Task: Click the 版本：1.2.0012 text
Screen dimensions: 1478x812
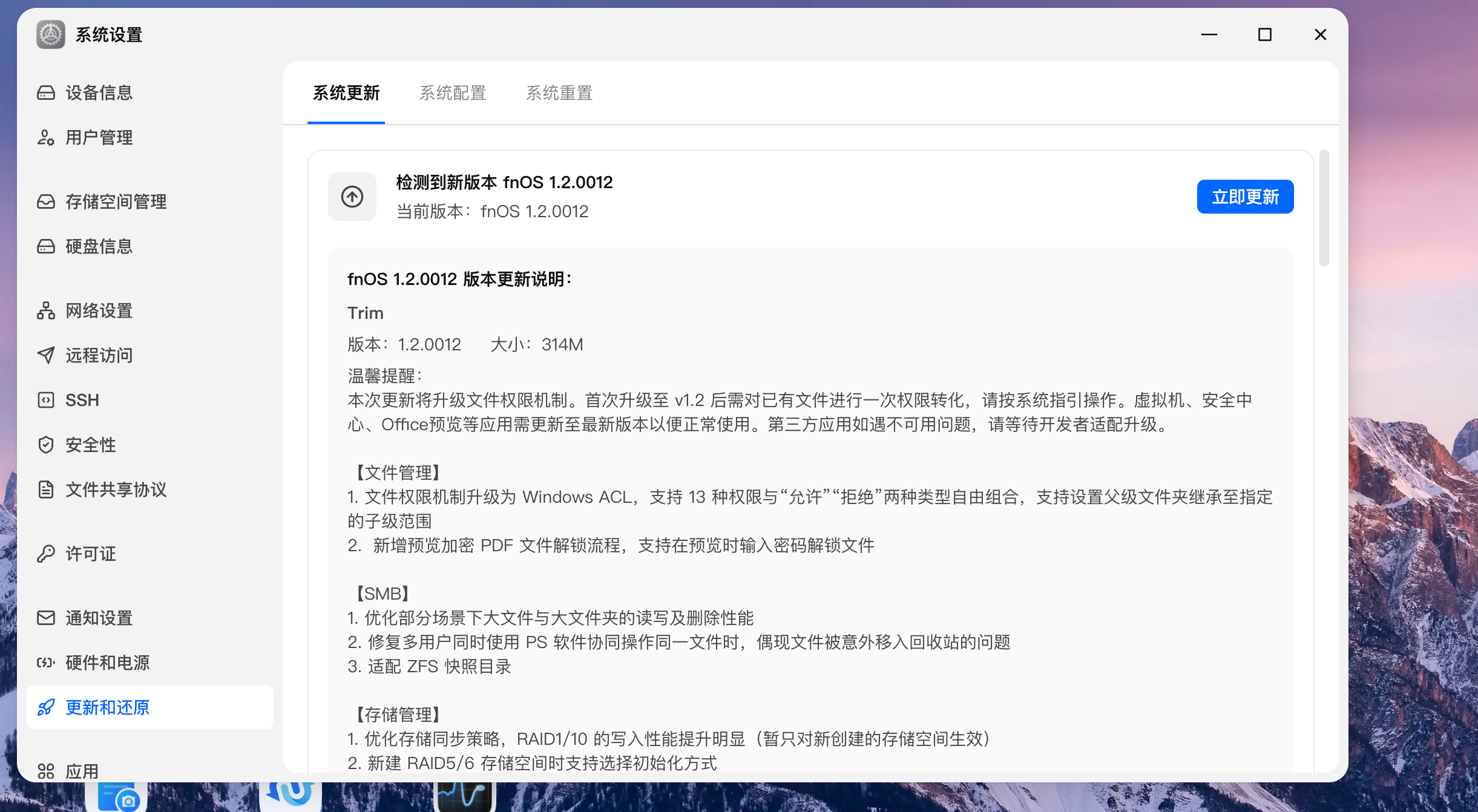Action: point(404,344)
